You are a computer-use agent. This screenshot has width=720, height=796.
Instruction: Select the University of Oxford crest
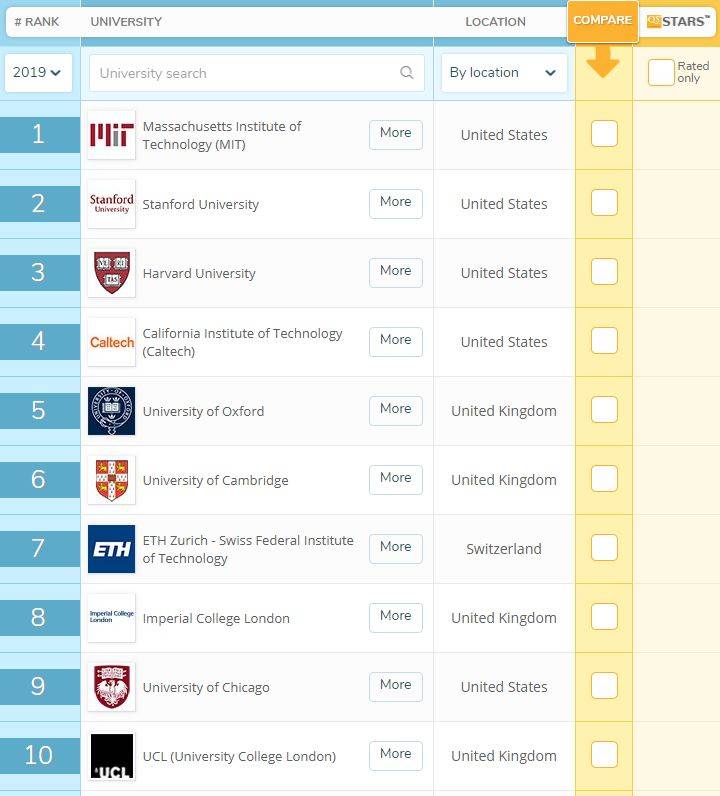click(111, 411)
